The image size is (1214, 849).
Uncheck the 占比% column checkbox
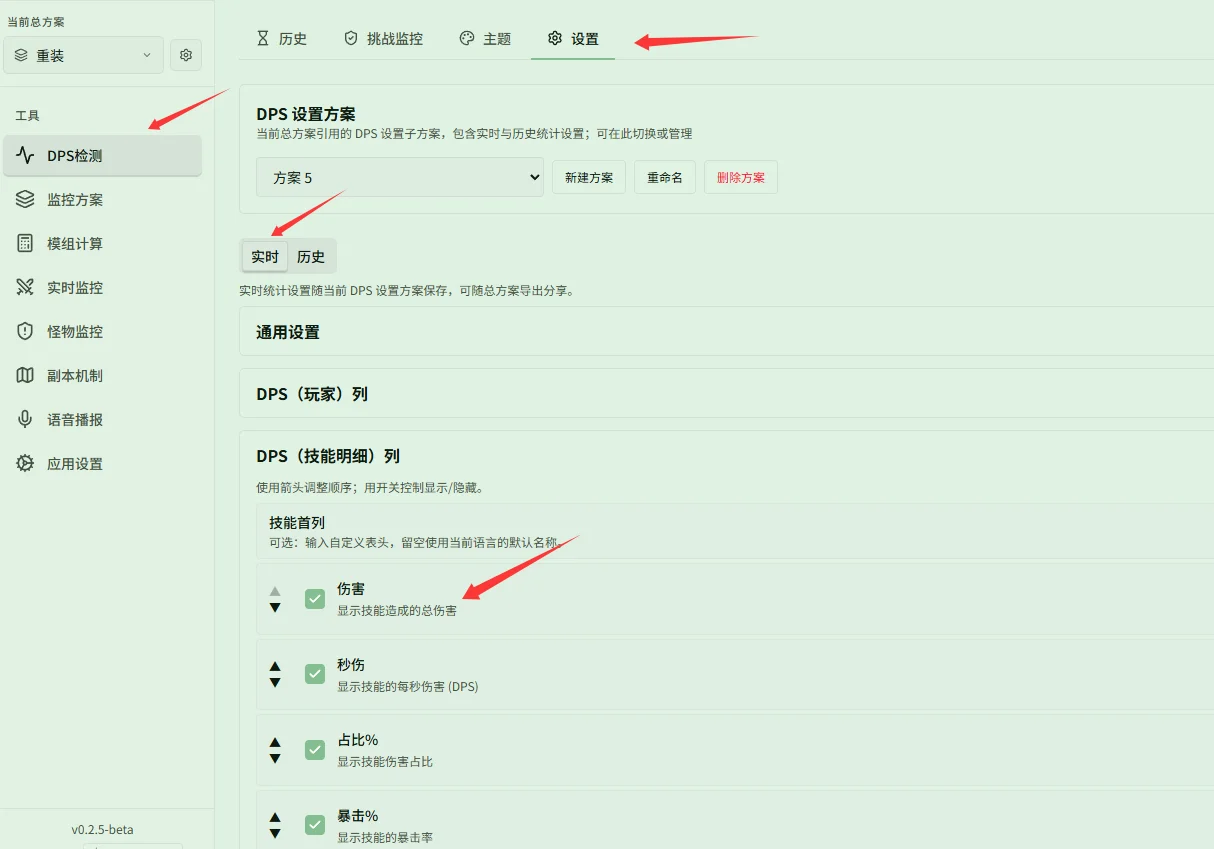coord(315,750)
